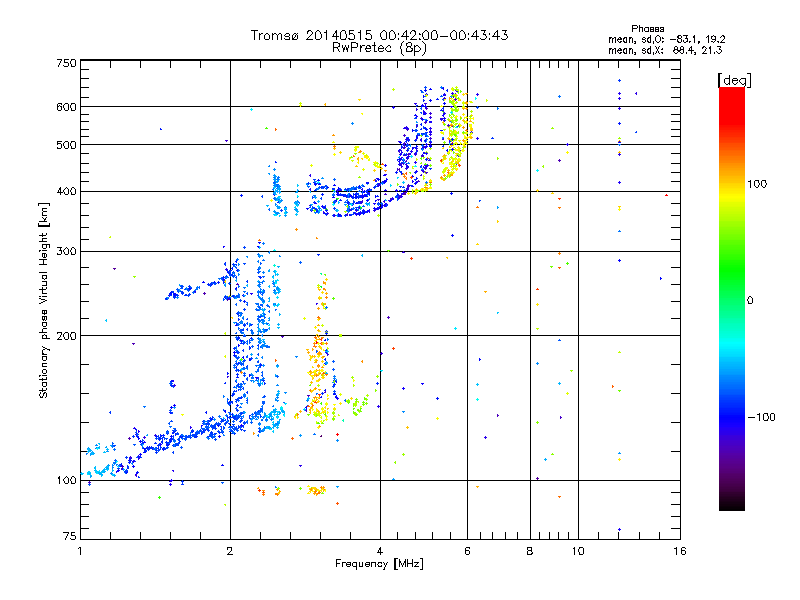Click x-axis tick label "2"
Image resolution: width=800 pixels, height=600 pixels.
pos(230,551)
